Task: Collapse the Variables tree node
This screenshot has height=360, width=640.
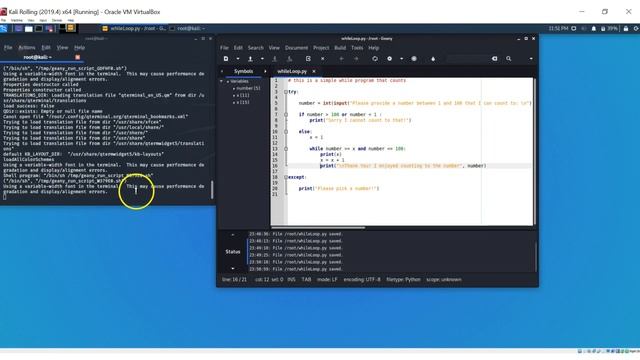Action: (x=222, y=81)
